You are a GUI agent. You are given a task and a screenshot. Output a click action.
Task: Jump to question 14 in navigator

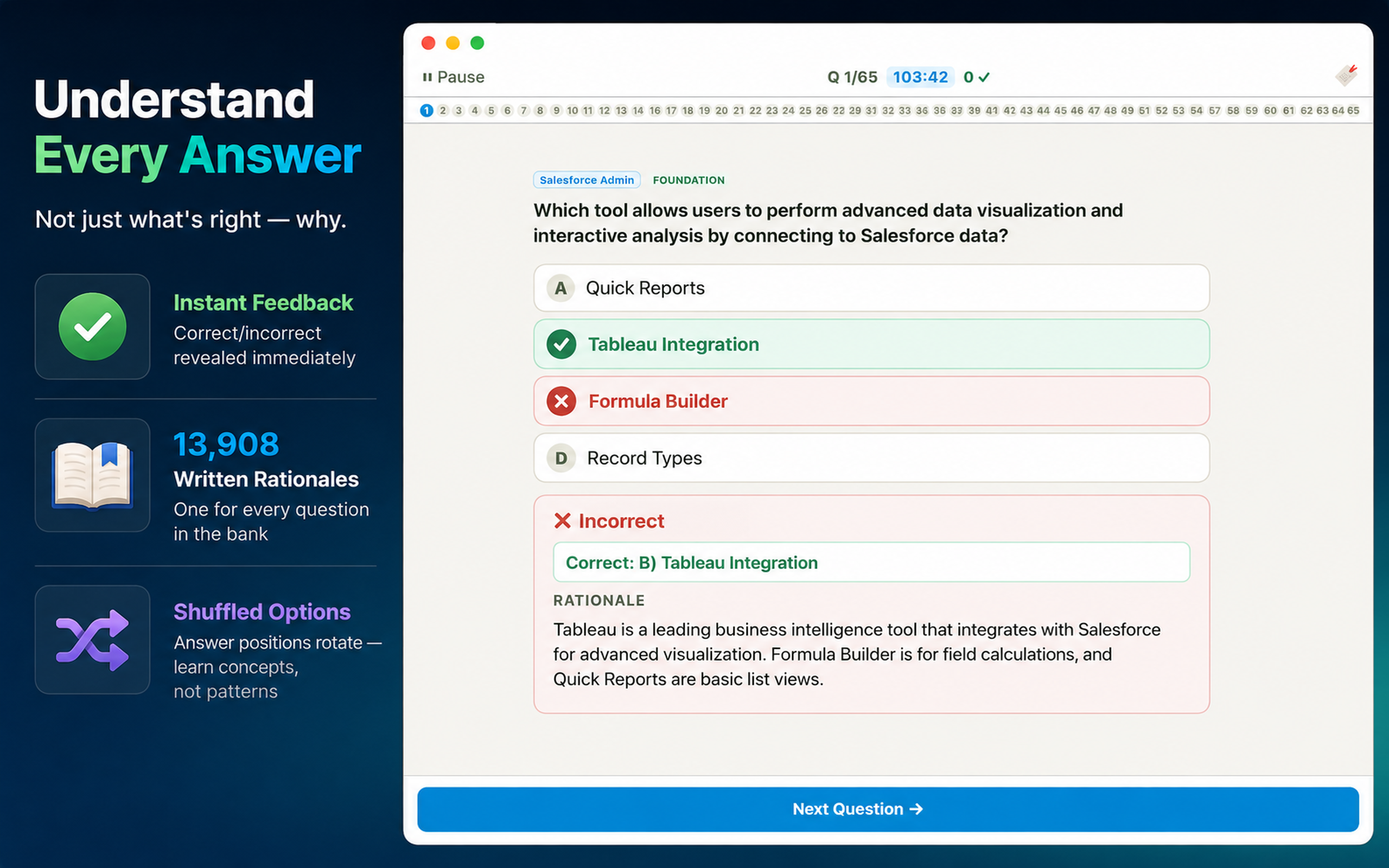click(638, 110)
